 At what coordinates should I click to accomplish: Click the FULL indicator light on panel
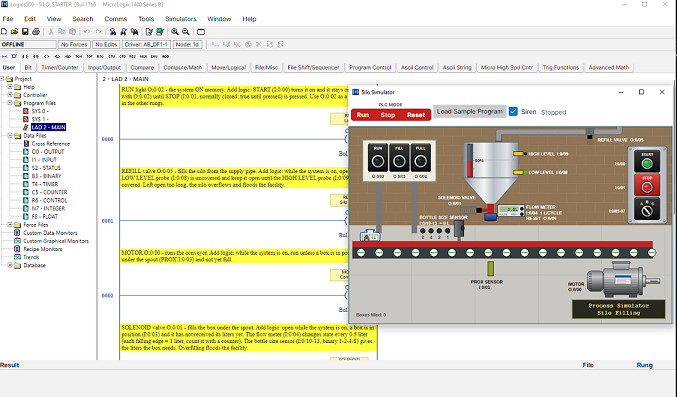point(421,162)
